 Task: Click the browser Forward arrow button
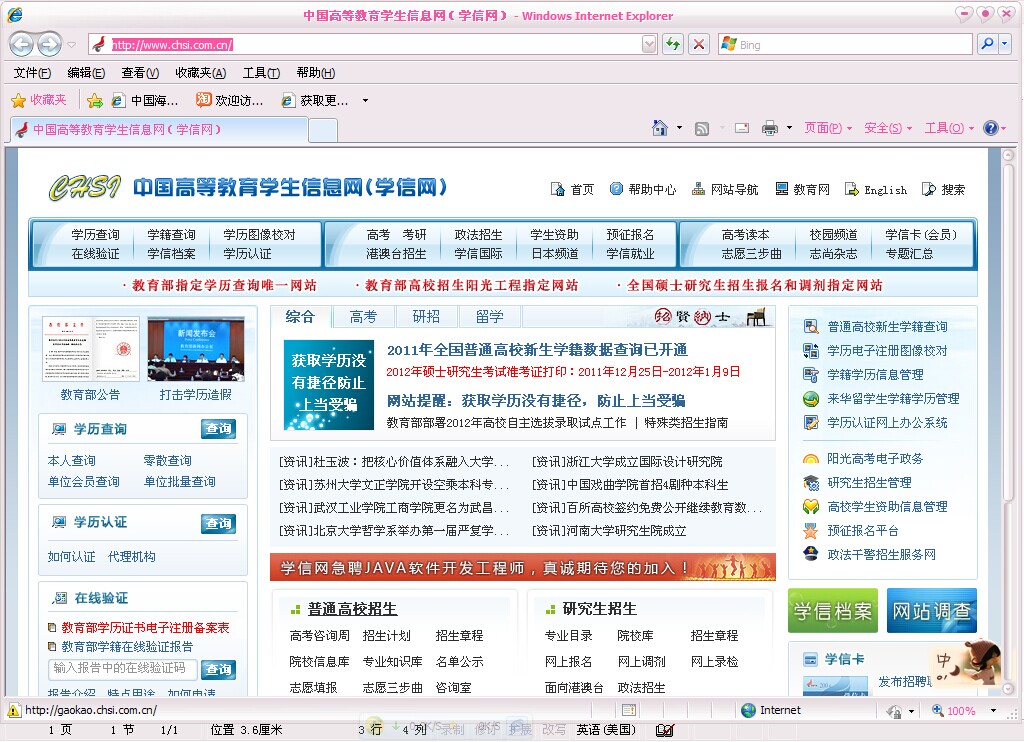[49, 44]
